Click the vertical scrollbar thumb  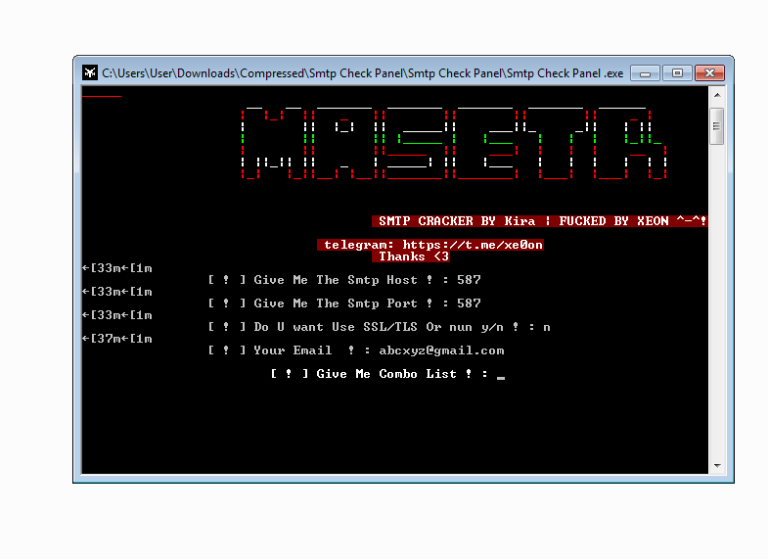717,126
